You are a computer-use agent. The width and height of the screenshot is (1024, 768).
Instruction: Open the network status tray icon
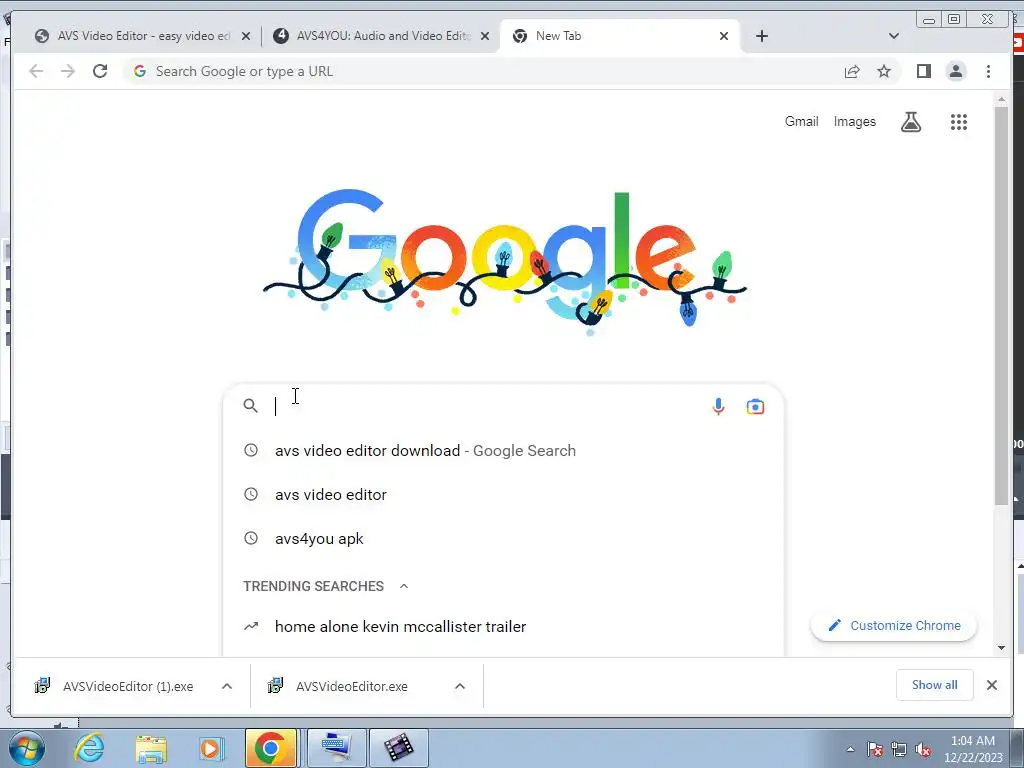pos(899,750)
